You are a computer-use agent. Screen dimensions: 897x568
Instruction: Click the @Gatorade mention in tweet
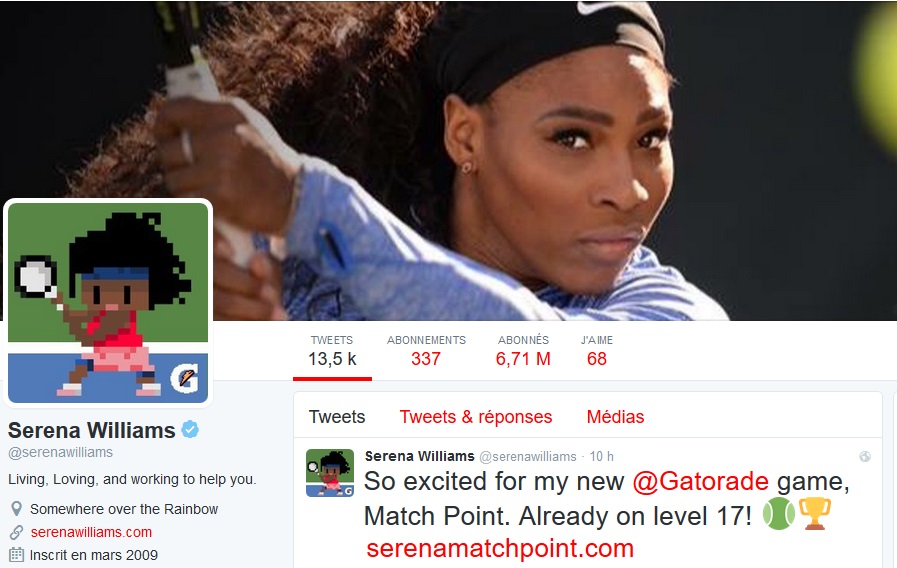pyautogui.click(x=700, y=481)
